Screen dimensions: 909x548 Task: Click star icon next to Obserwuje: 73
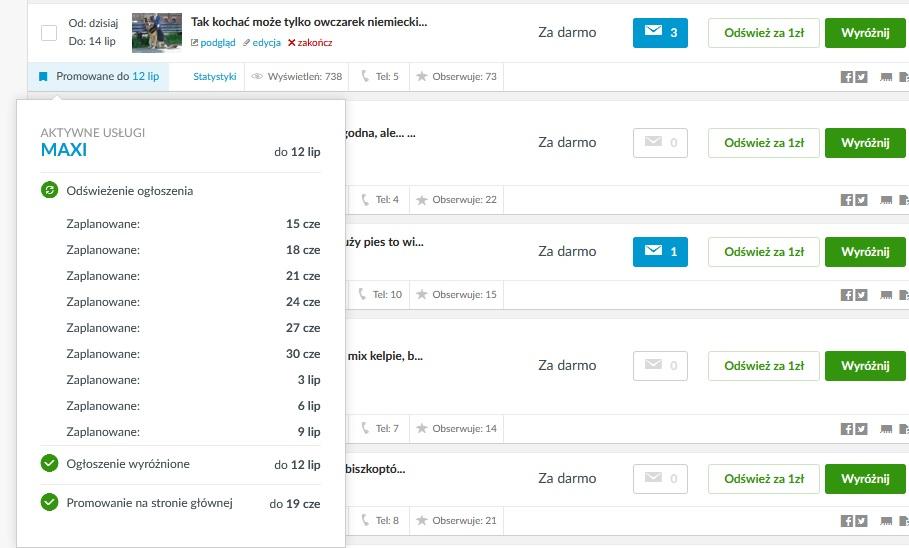tap(422, 76)
